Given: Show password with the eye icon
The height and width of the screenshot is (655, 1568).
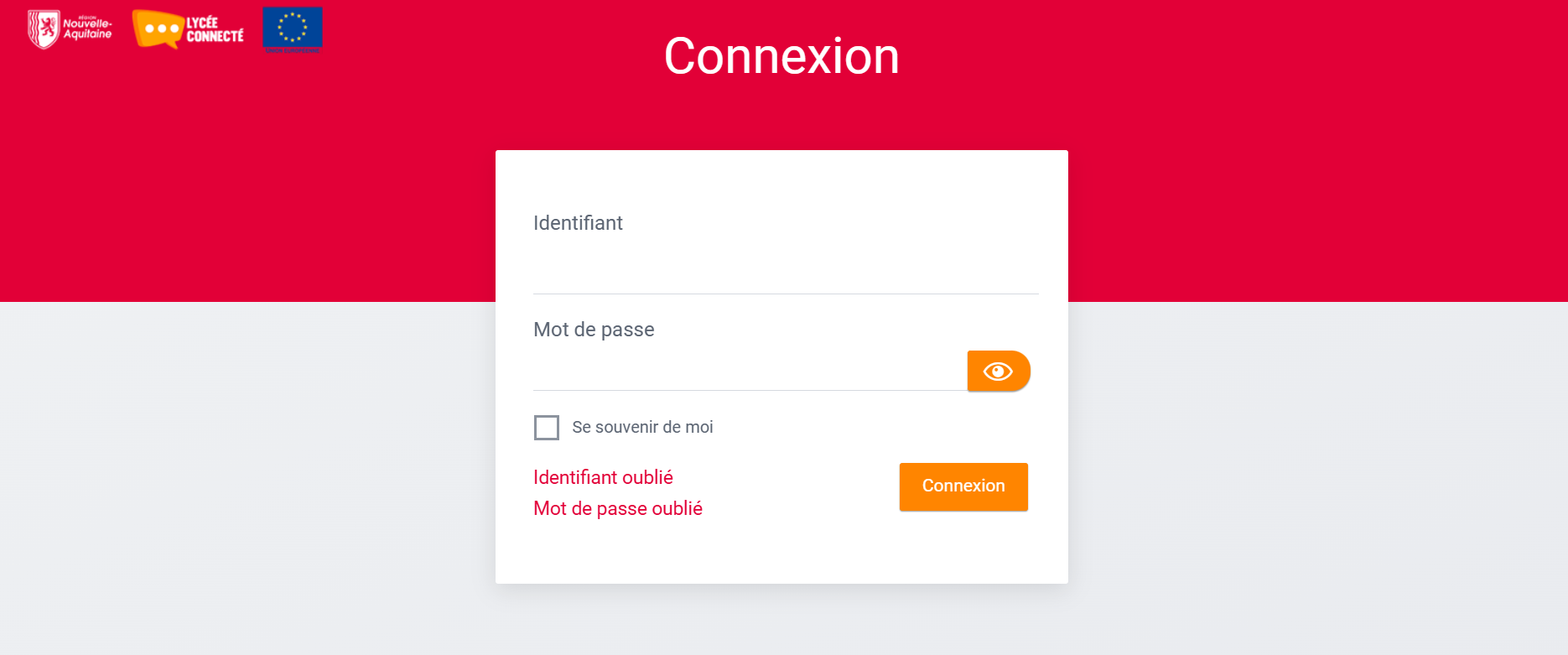Looking at the screenshot, I should 998,372.
